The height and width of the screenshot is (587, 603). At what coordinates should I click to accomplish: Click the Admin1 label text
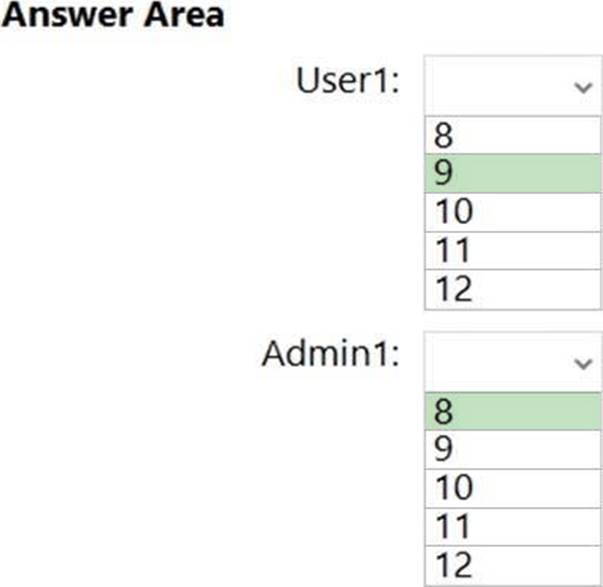coord(330,353)
